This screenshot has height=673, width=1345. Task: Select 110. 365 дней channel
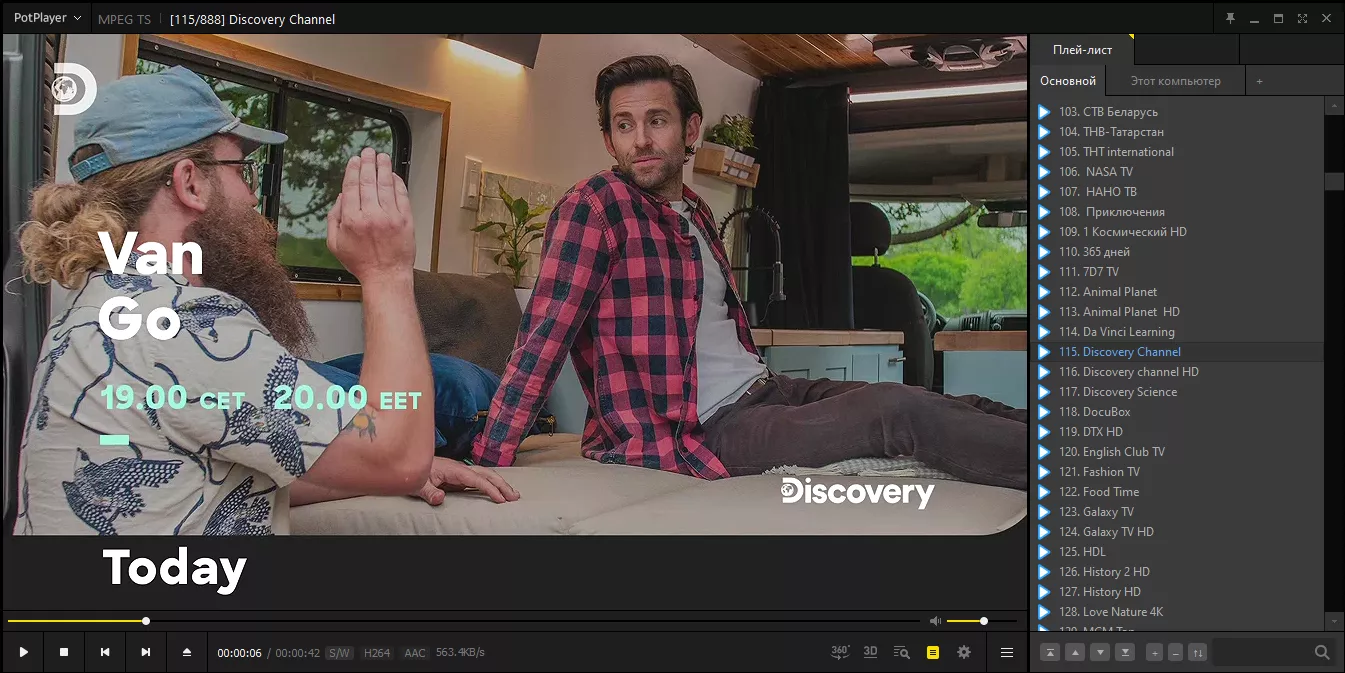(x=1177, y=252)
